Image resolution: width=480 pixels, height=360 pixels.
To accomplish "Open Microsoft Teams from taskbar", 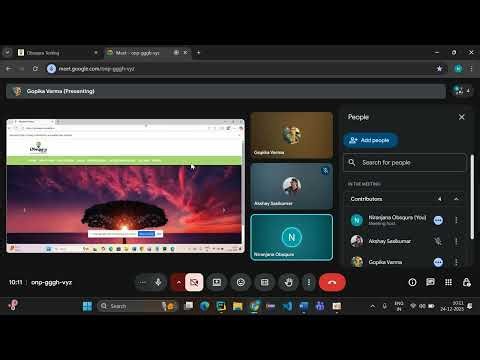I will point(320,306).
